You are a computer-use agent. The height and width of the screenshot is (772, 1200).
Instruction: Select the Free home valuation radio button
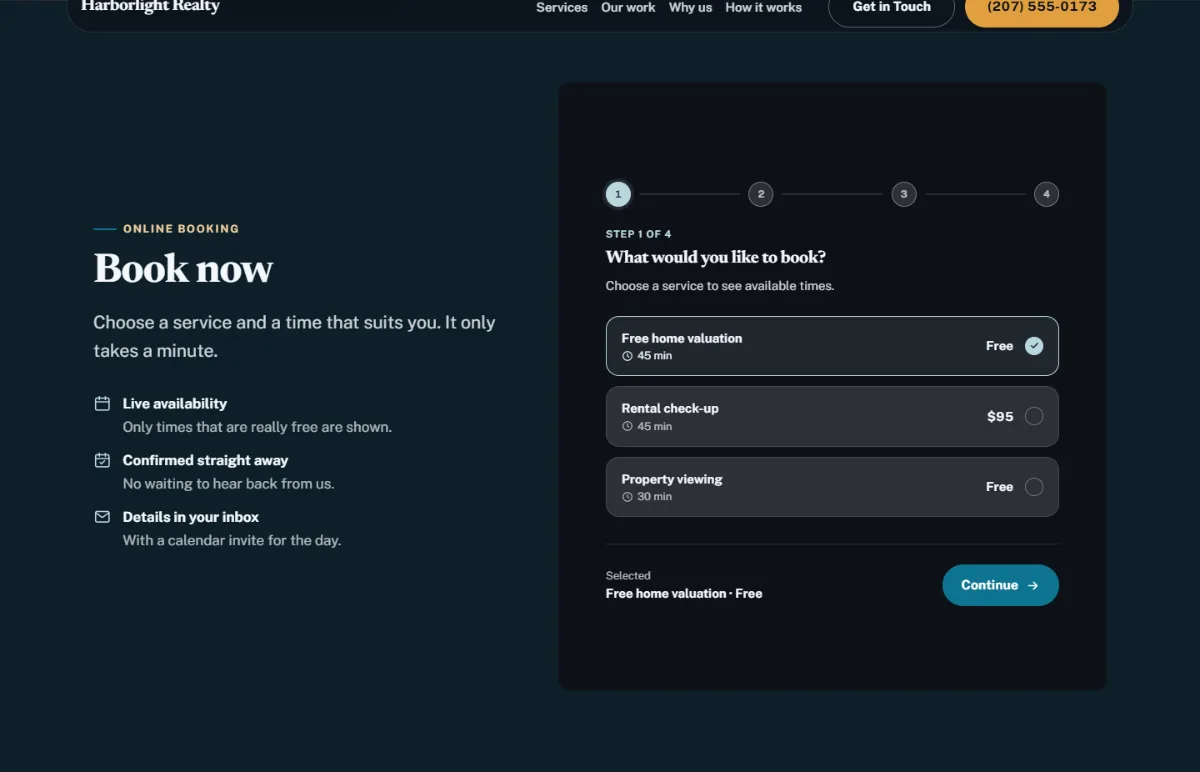[1034, 346]
